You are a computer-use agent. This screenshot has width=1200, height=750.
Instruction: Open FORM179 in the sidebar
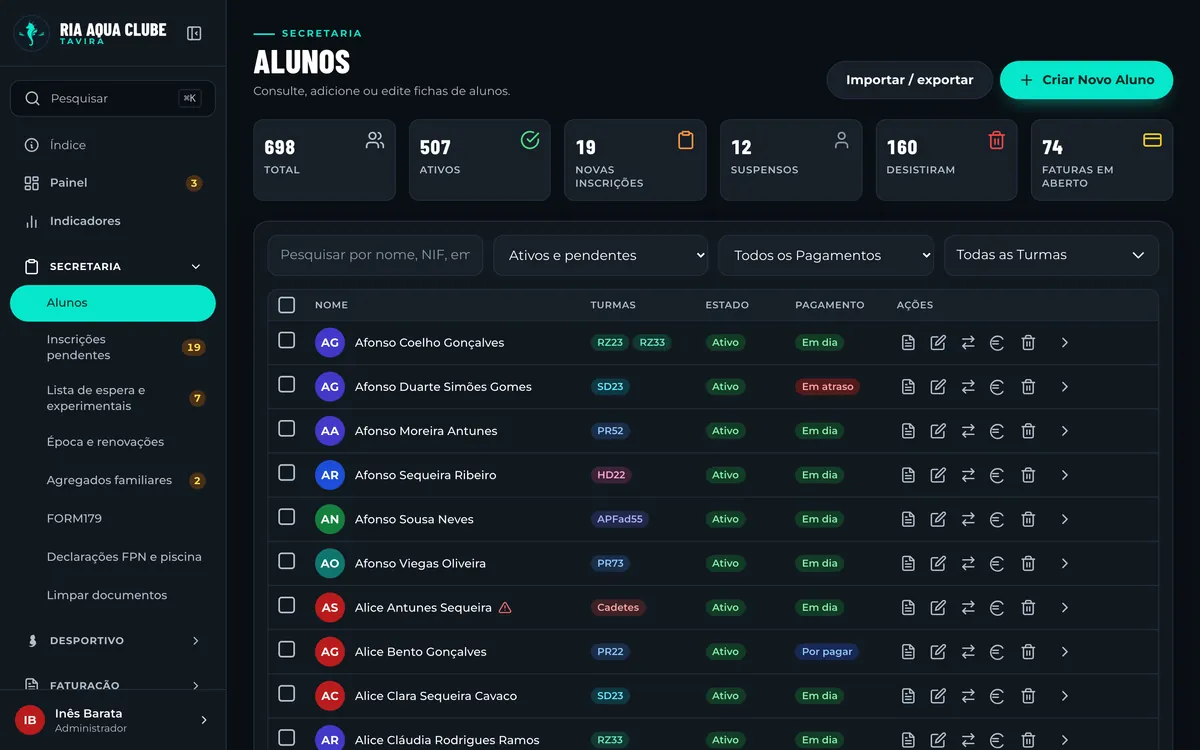click(112, 519)
